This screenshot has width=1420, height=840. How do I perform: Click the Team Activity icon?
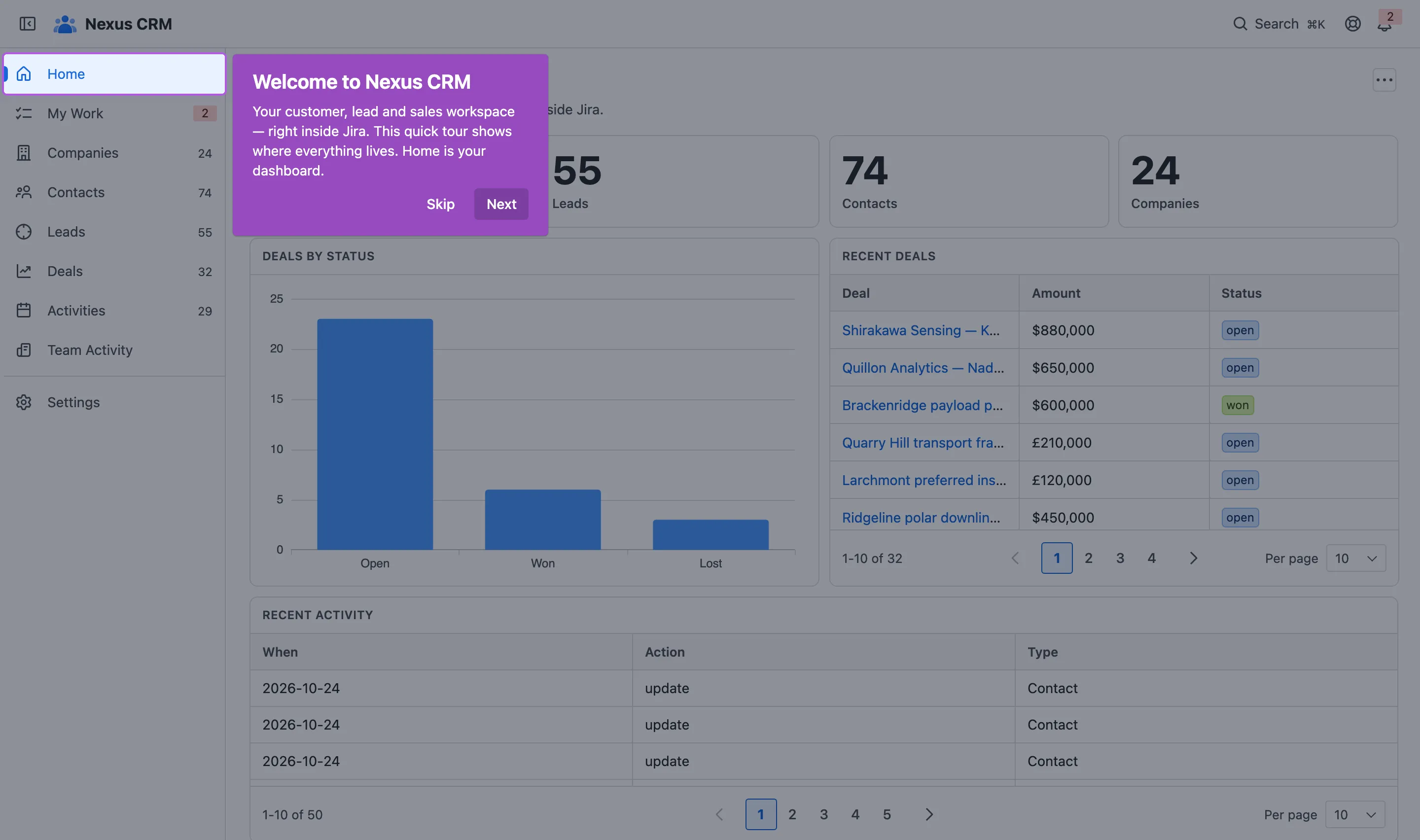(x=24, y=350)
